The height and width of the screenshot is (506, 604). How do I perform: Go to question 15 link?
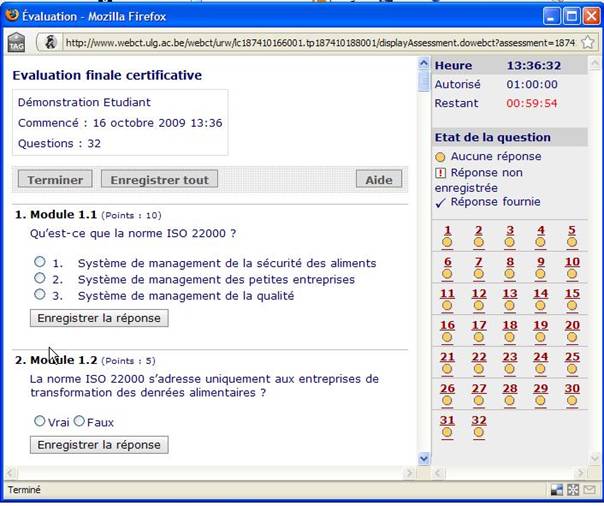(x=572, y=294)
